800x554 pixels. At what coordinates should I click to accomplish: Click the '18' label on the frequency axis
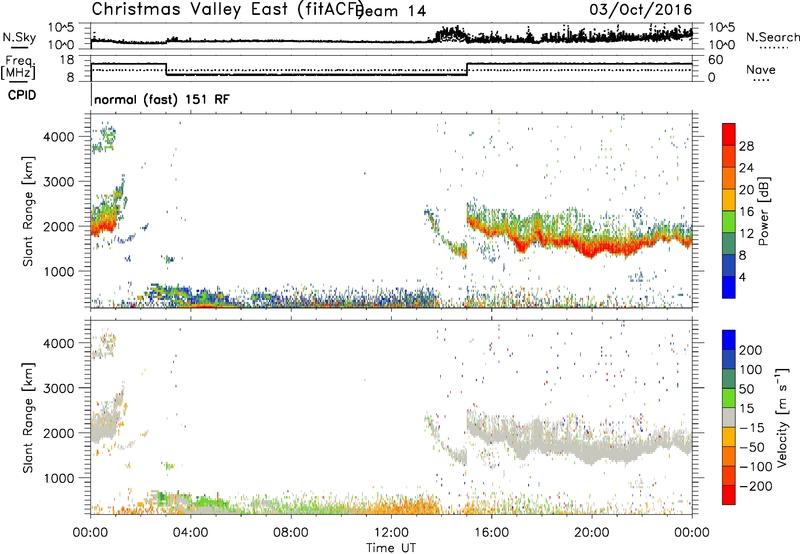67,60
